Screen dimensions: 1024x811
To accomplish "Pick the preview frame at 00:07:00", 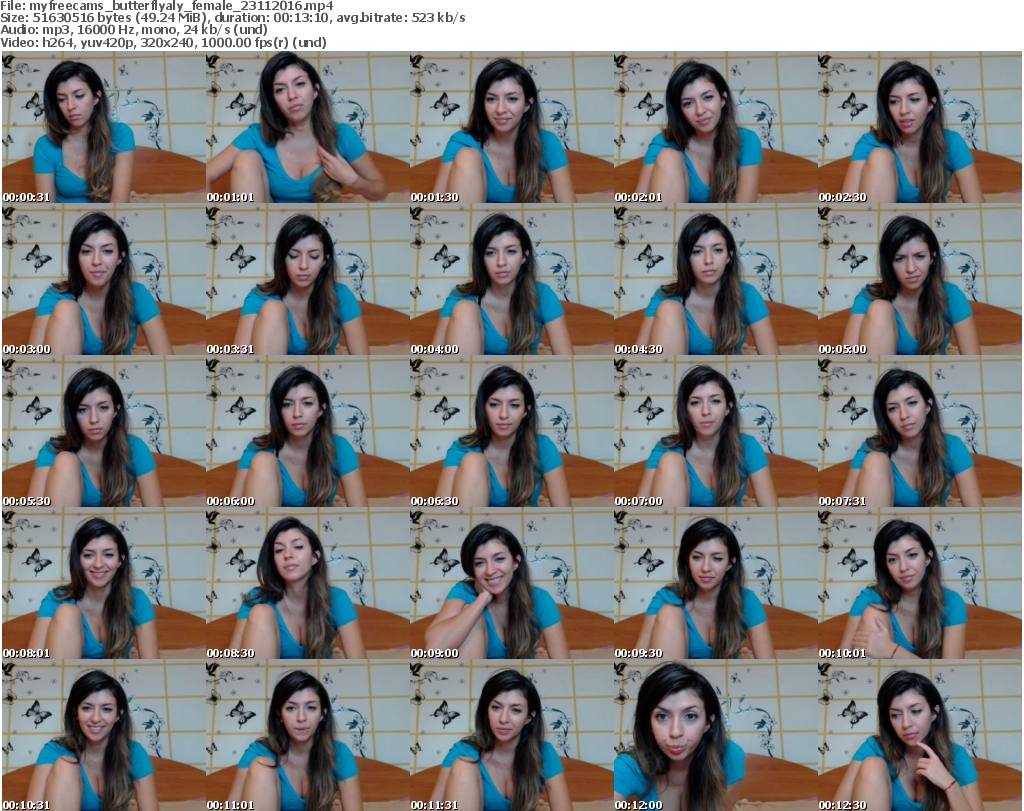I will click(716, 432).
